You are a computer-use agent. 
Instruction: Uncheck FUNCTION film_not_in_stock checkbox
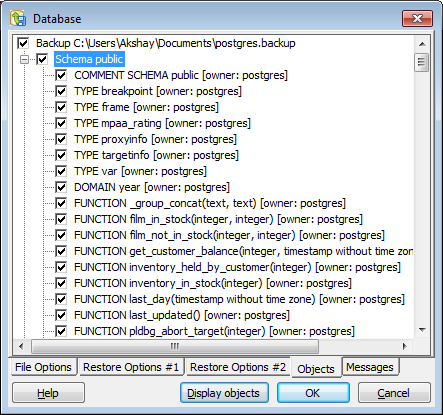coord(61,235)
